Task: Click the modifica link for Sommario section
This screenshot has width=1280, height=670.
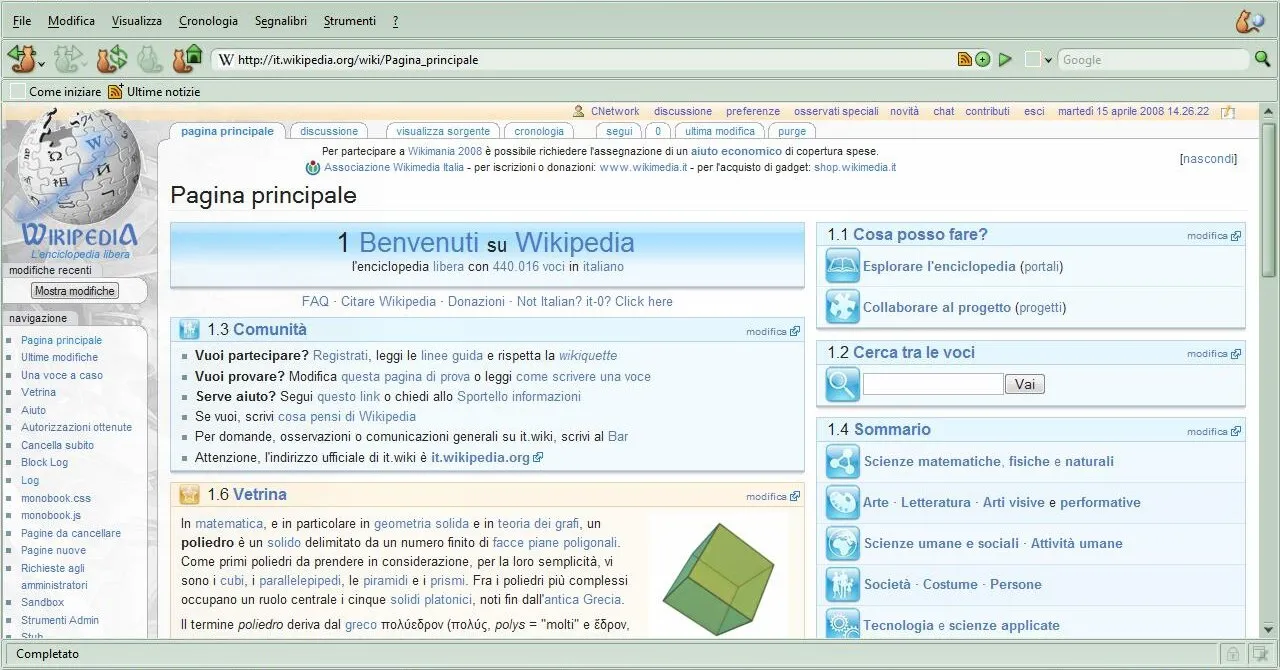Action: 1207,432
